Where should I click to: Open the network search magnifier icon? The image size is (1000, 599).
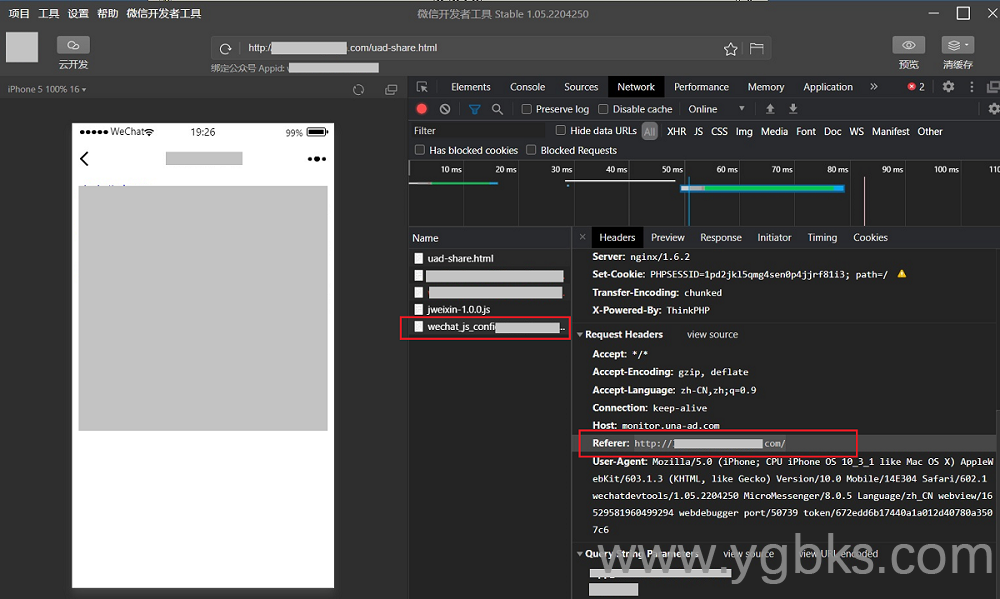[497, 109]
